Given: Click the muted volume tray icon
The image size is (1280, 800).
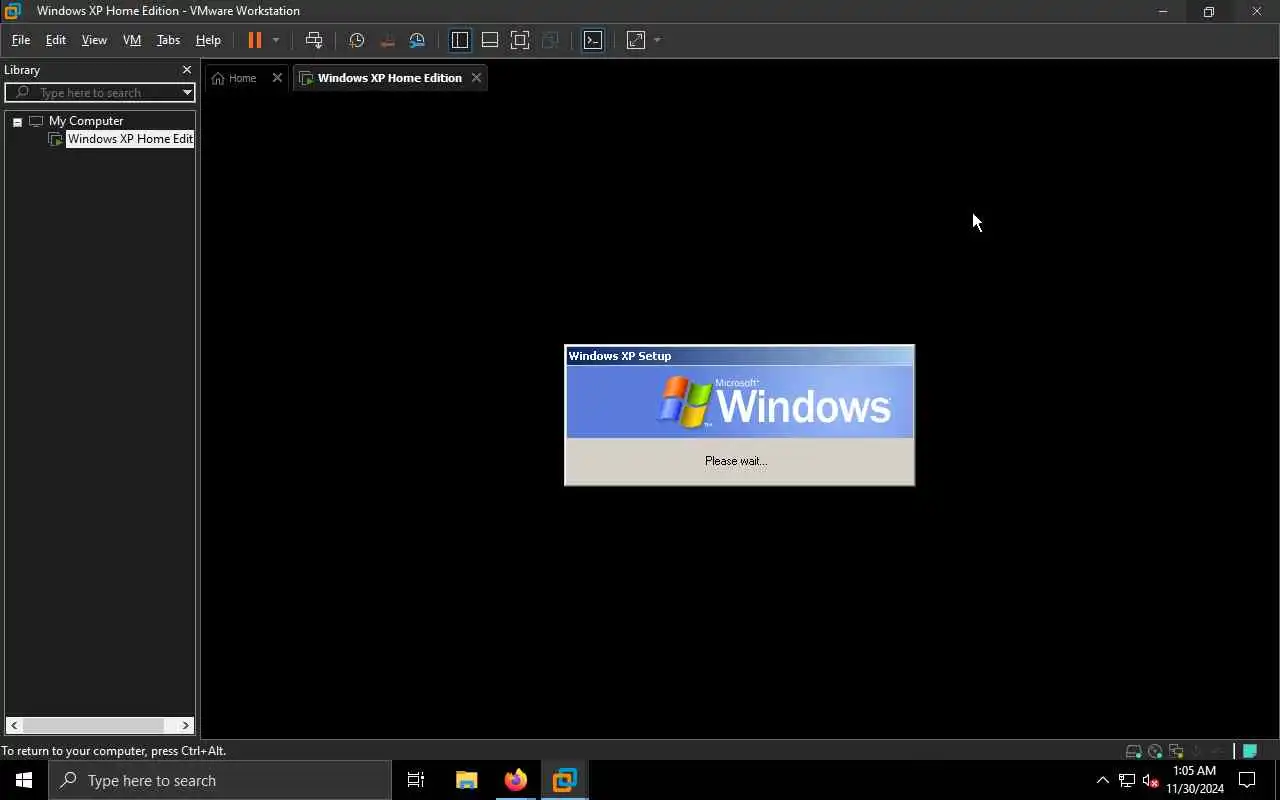Looking at the screenshot, I should (1150, 780).
